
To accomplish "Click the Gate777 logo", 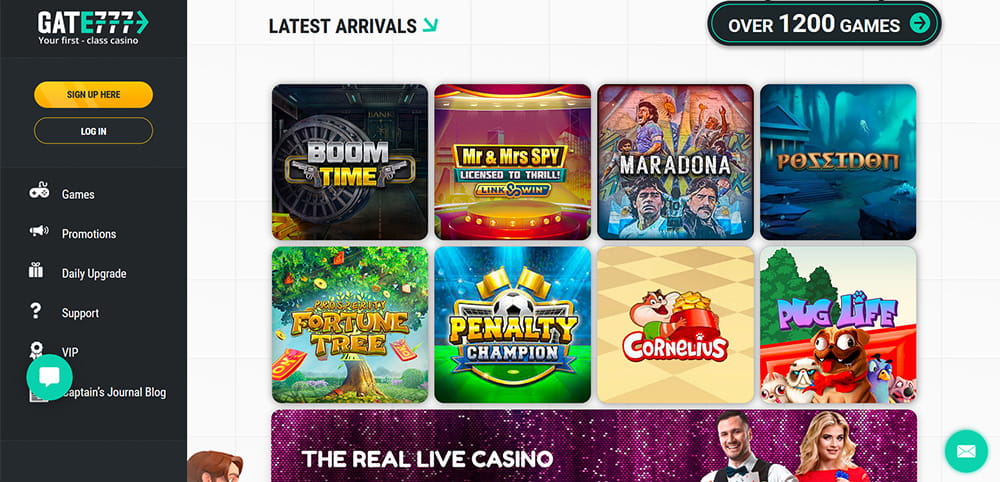I will click(93, 28).
